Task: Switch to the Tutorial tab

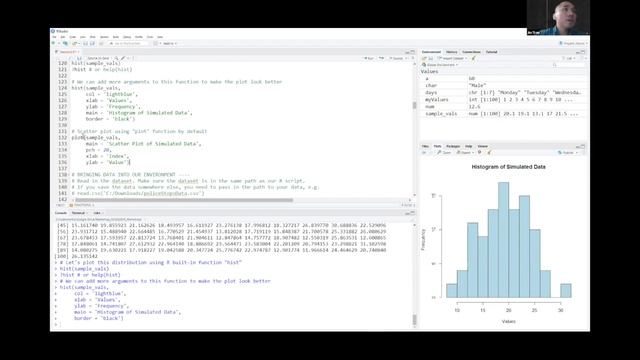Action: pos(491,52)
